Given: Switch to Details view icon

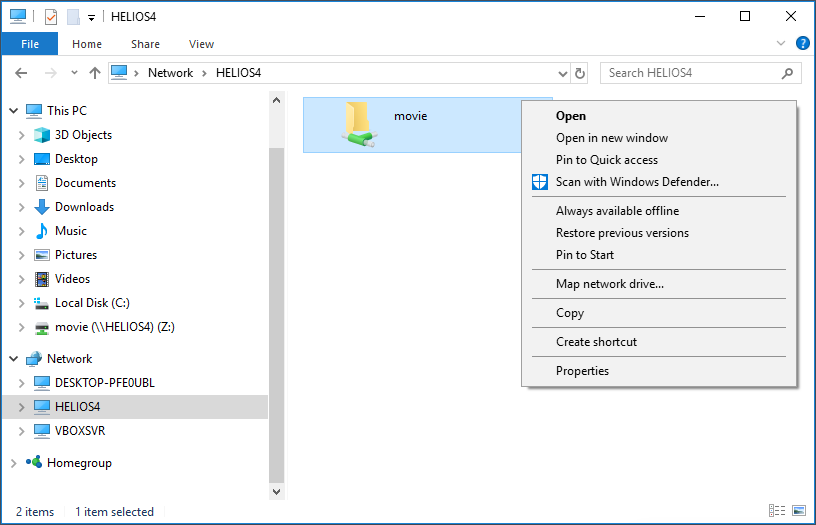Looking at the screenshot, I should pyautogui.click(x=777, y=511).
